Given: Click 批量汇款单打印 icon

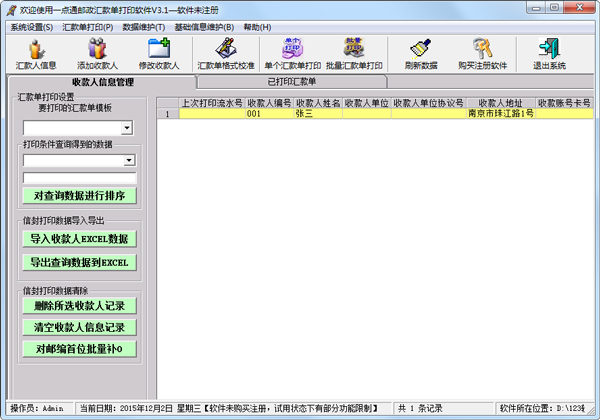Looking at the screenshot, I should 354,54.
